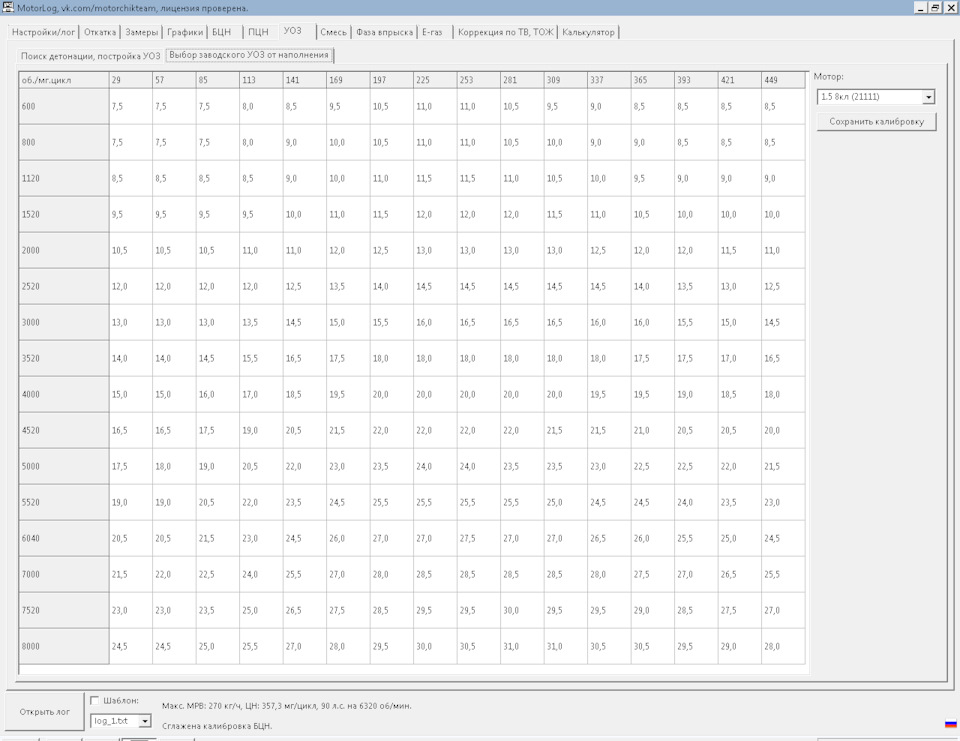The width and height of the screenshot is (960, 741).
Task: Select column header 449
Action: pyautogui.click(x=783, y=80)
